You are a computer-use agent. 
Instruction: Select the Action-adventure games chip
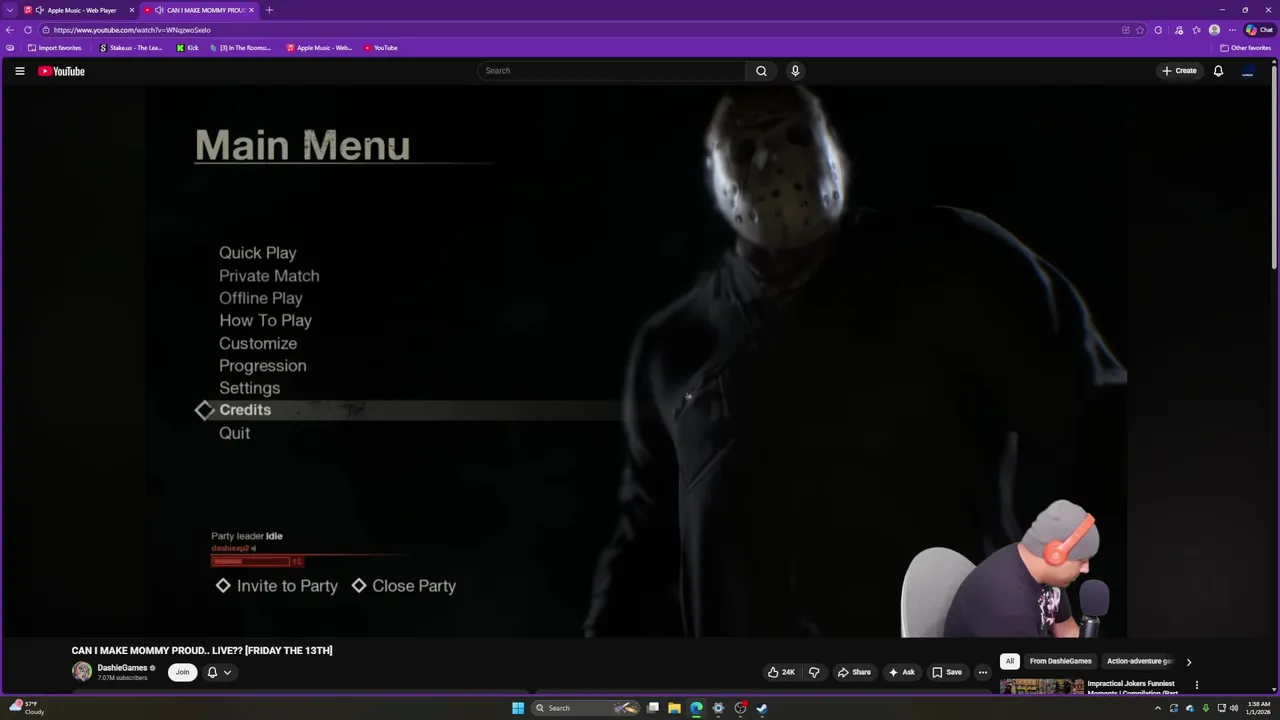click(x=1140, y=661)
